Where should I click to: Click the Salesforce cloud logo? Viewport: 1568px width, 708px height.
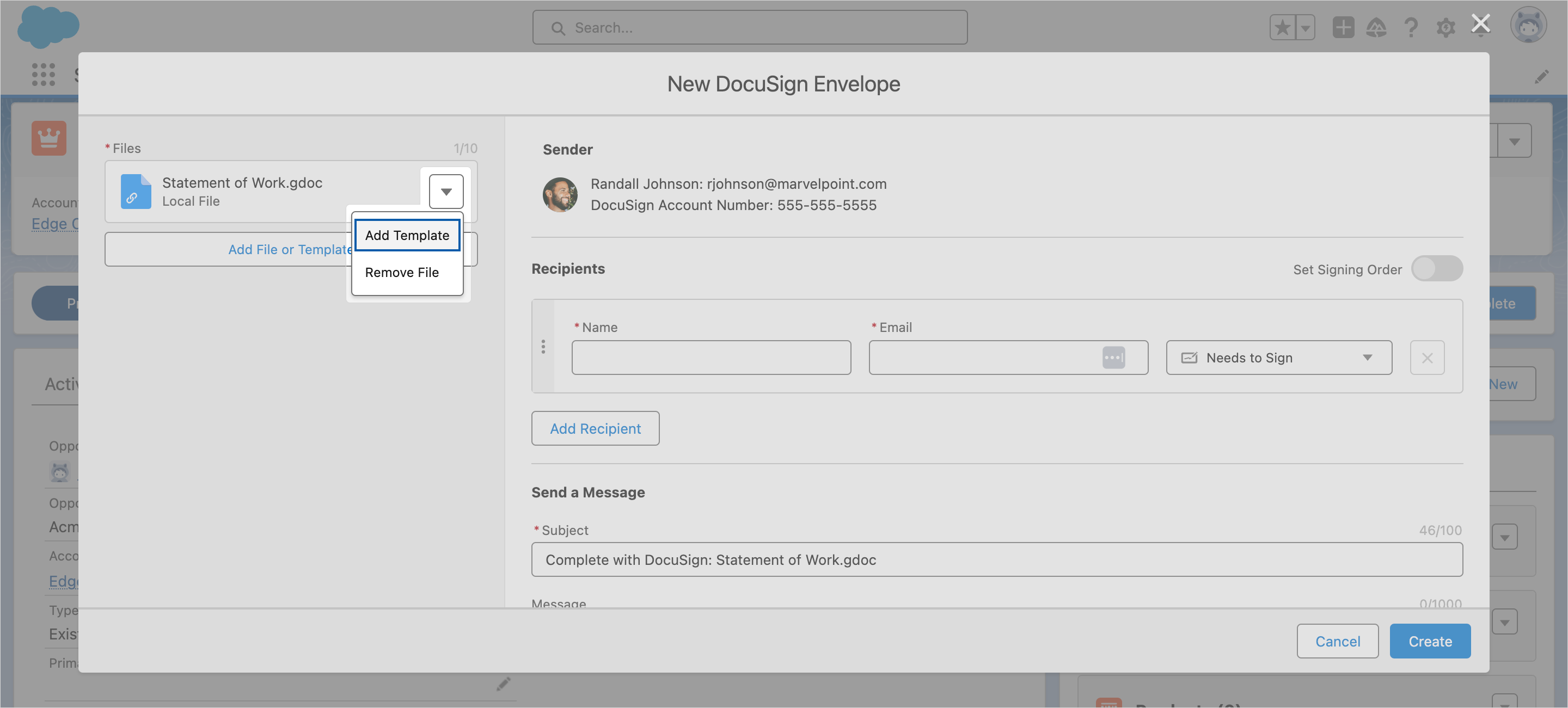[x=47, y=27]
